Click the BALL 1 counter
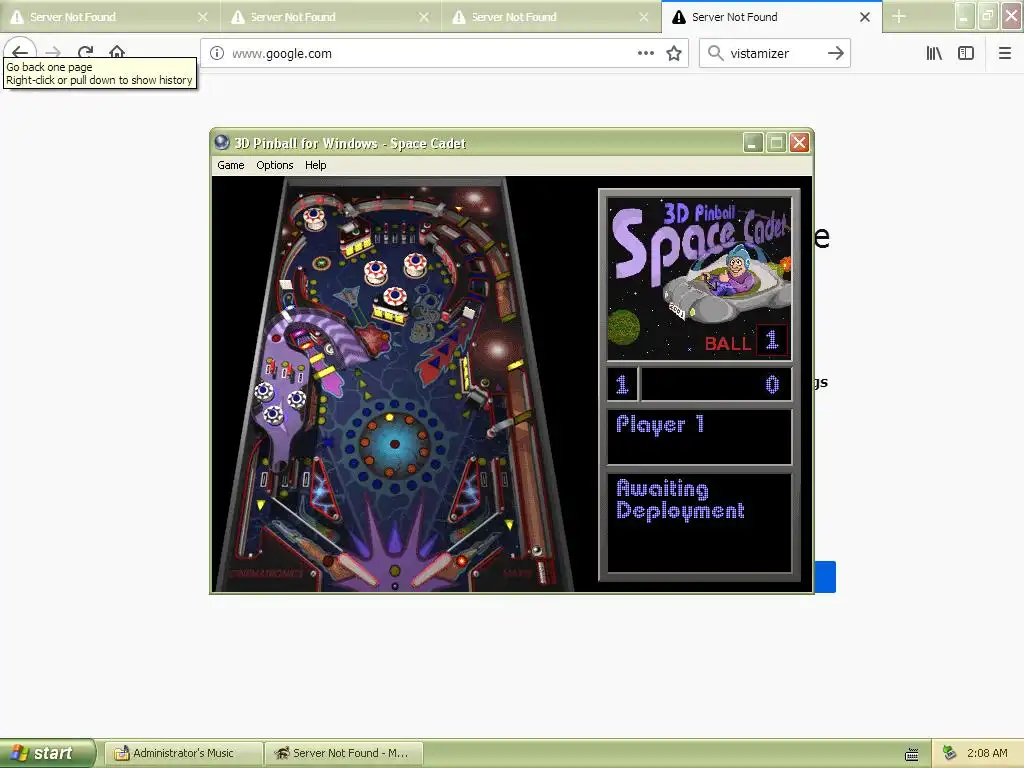The width and height of the screenshot is (1024, 768). (x=745, y=342)
